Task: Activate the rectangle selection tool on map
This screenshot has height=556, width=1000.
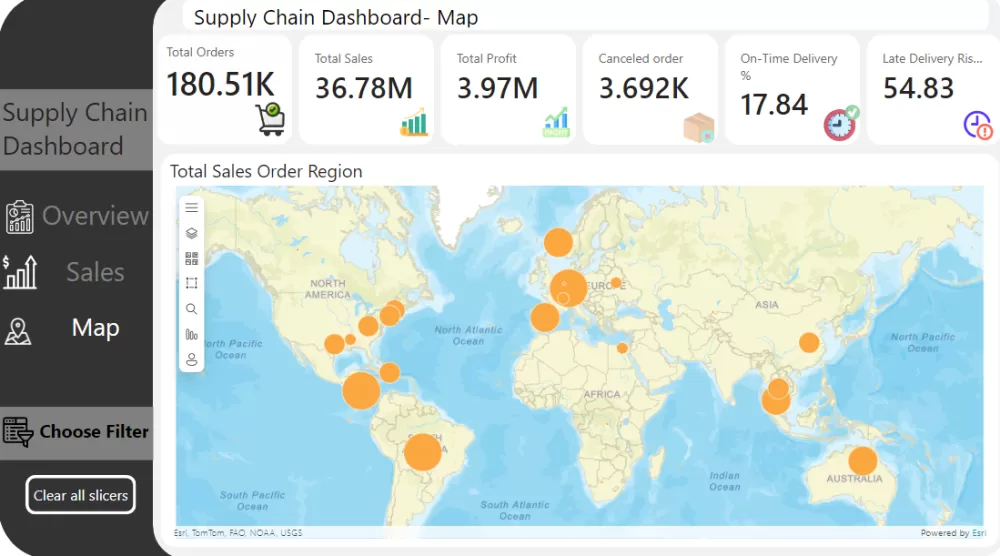Action: (x=192, y=284)
